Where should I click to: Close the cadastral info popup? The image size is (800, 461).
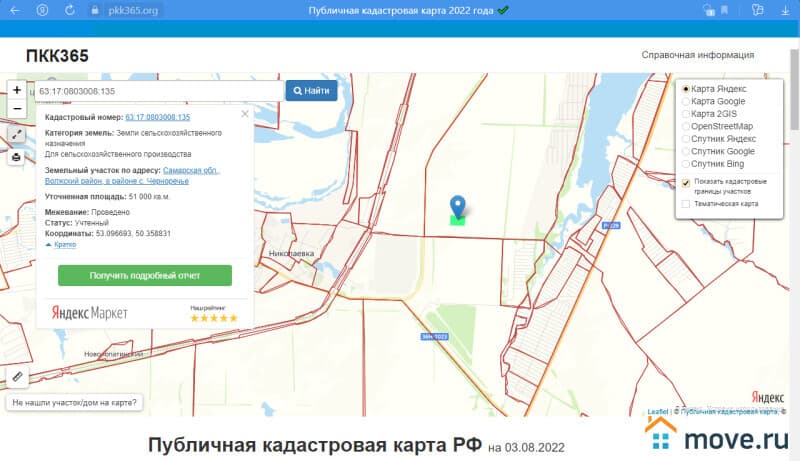(245, 114)
